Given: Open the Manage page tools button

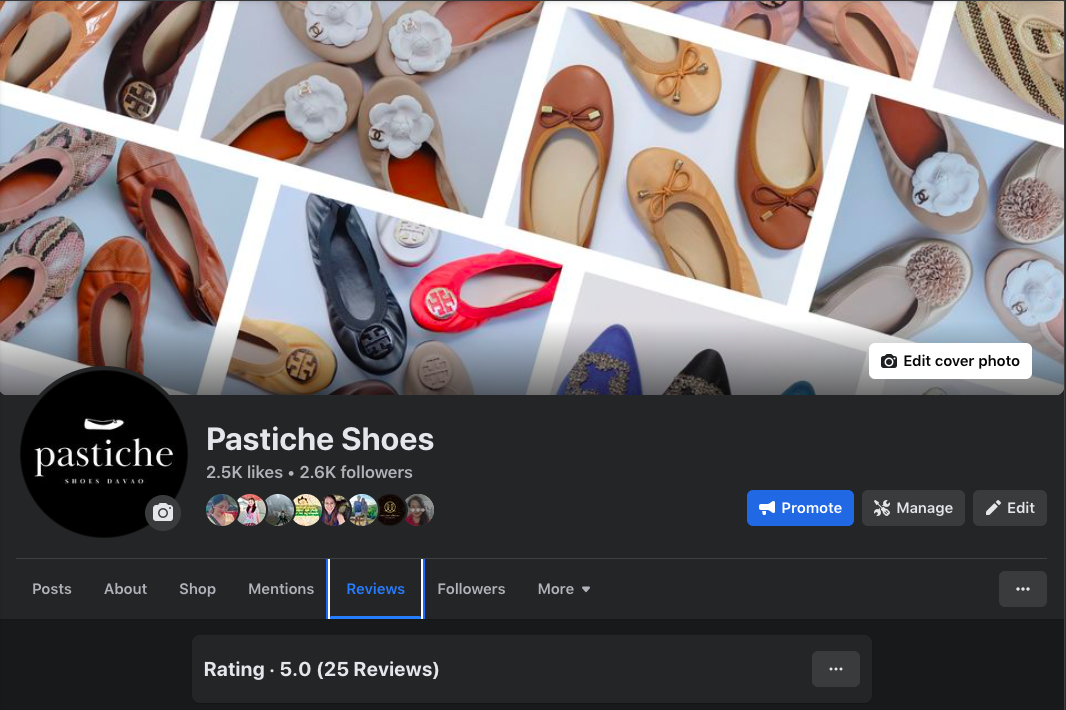Looking at the screenshot, I should pos(913,508).
